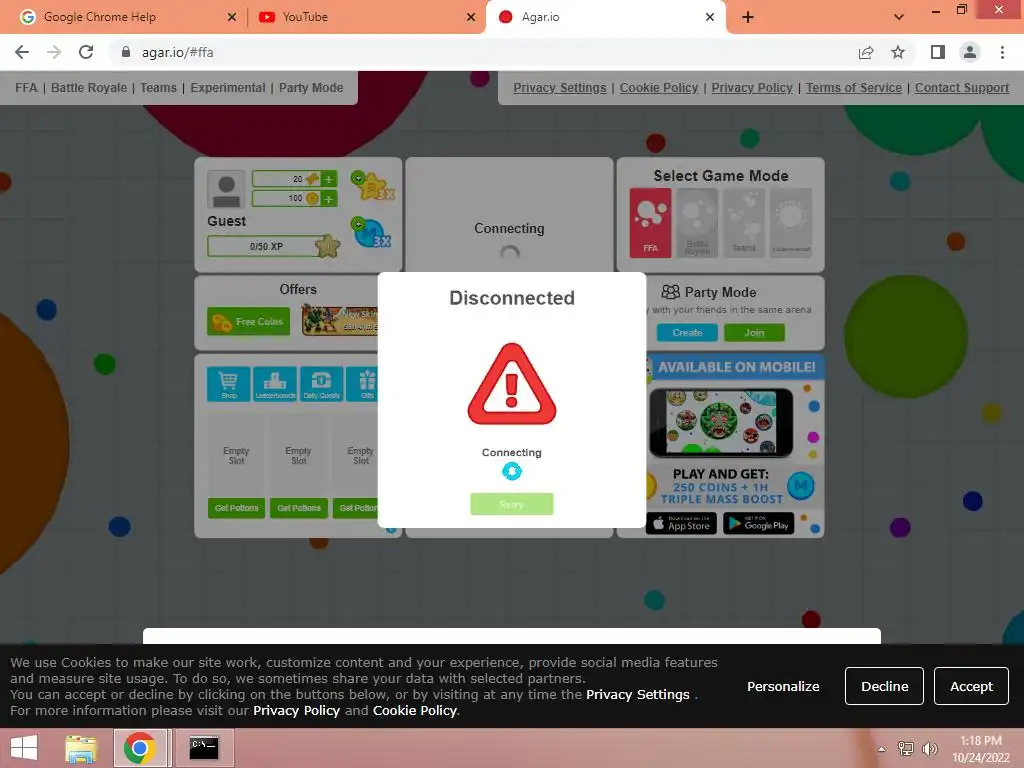
Task: Add coins with the plus next to 100
Action: coord(329,199)
